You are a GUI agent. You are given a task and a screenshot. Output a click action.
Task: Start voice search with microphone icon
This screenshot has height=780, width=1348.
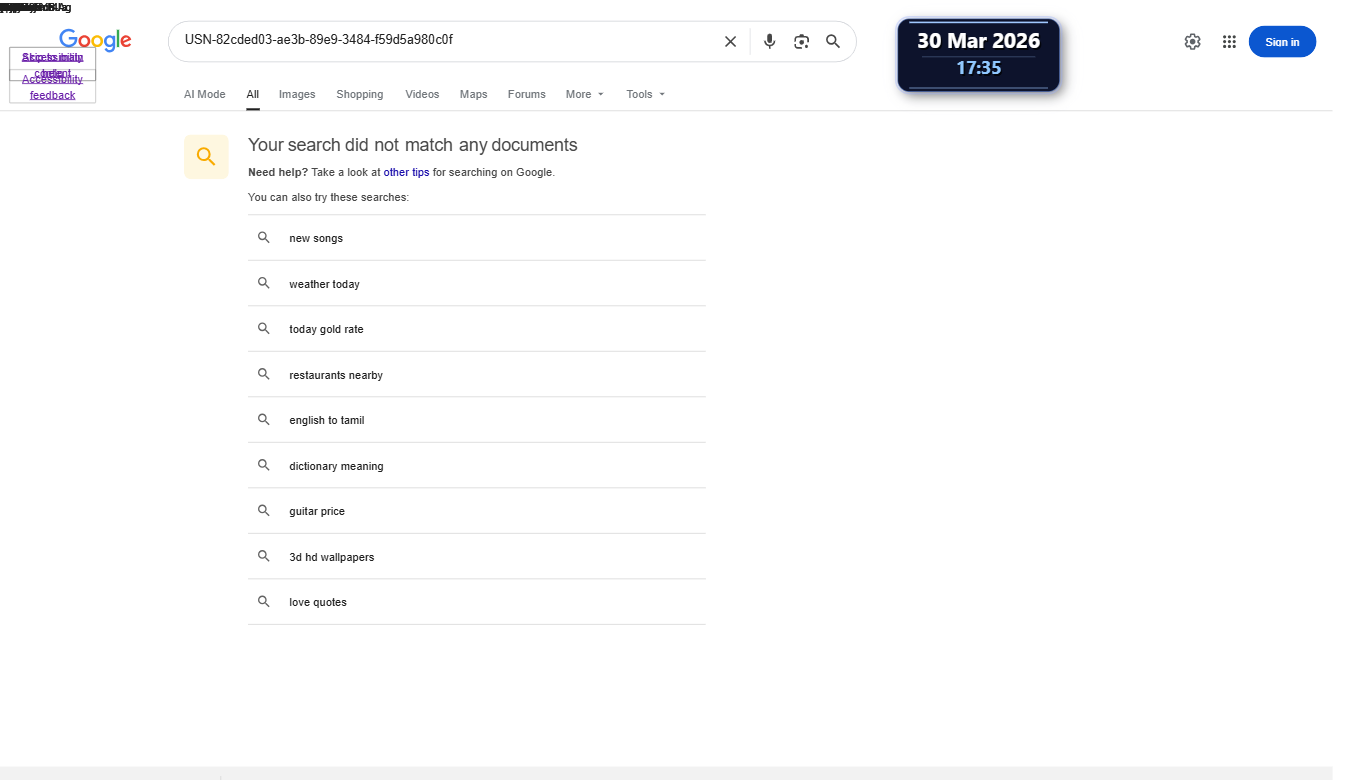pyautogui.click(x=769, y=41)
